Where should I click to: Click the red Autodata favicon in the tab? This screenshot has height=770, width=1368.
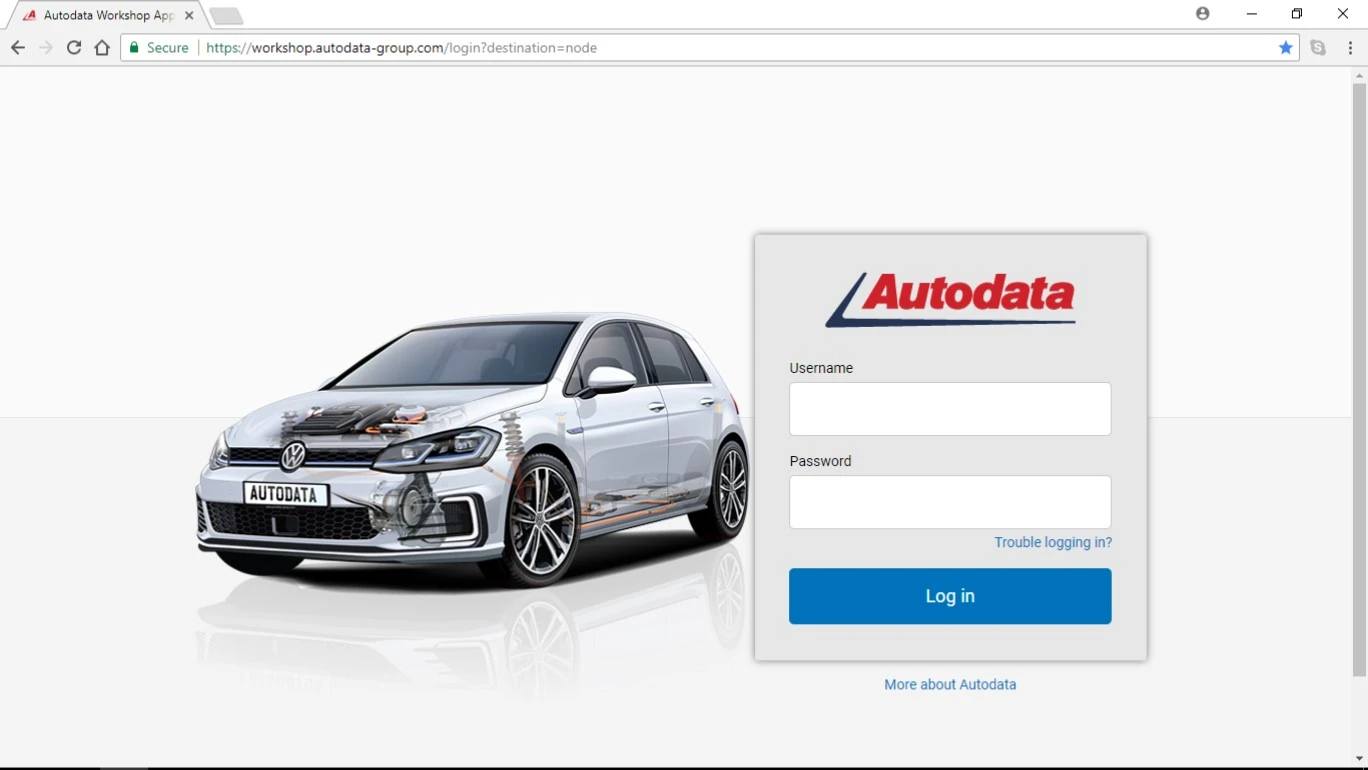click(28, 15)
